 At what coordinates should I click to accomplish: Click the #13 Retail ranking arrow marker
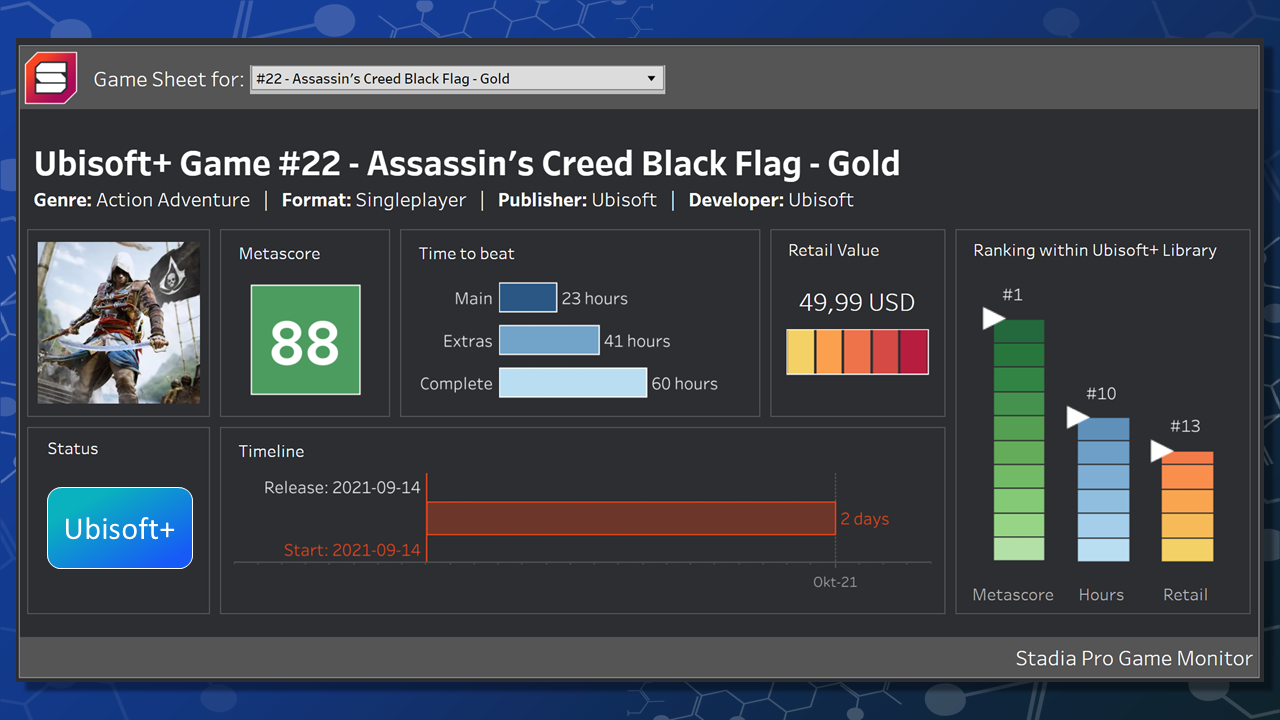click(x=1161, y=452)
